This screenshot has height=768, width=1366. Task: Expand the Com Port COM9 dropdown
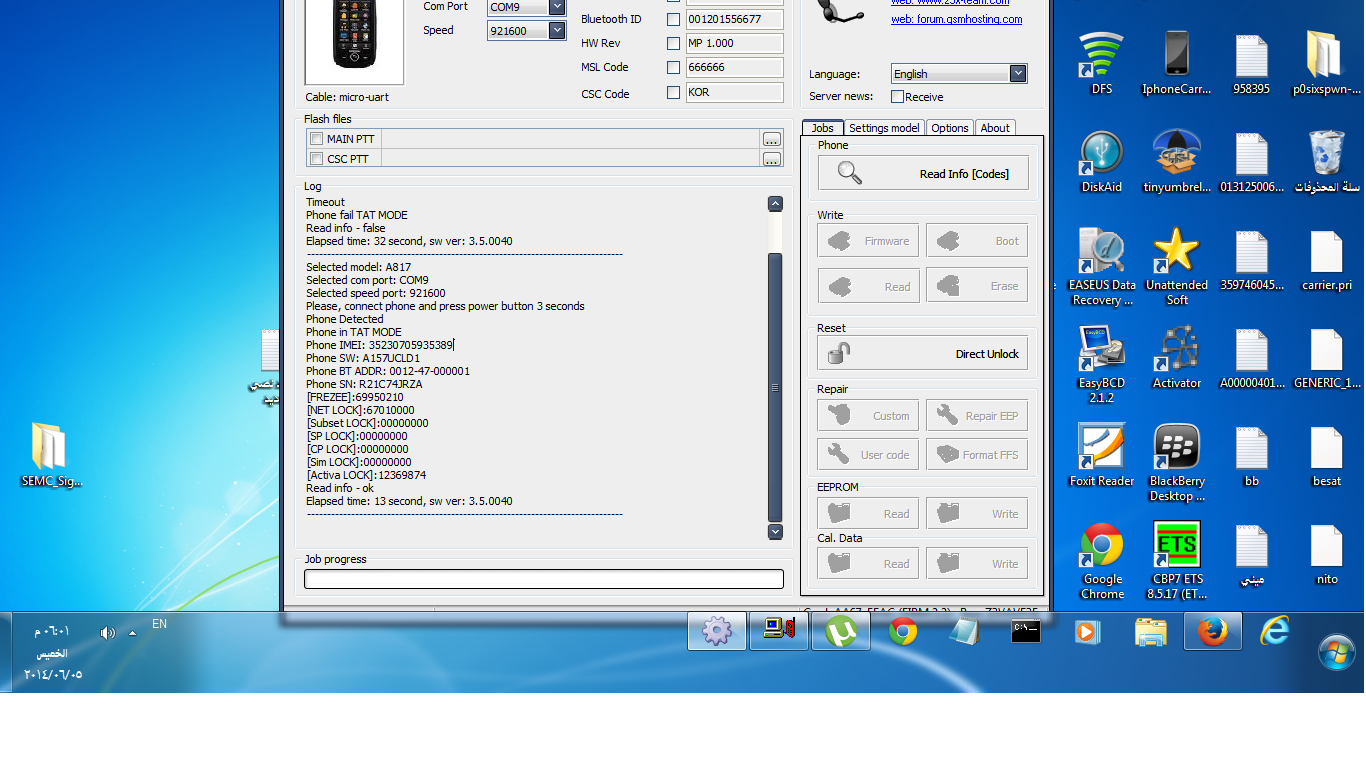[x=557, y=7]
